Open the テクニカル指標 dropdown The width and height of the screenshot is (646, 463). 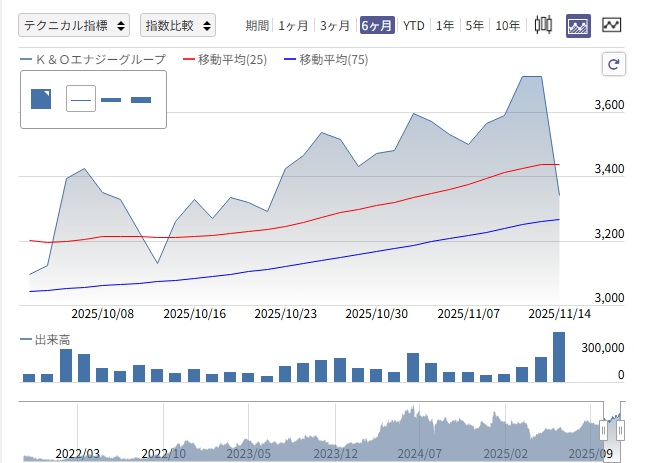click(75, 25)
